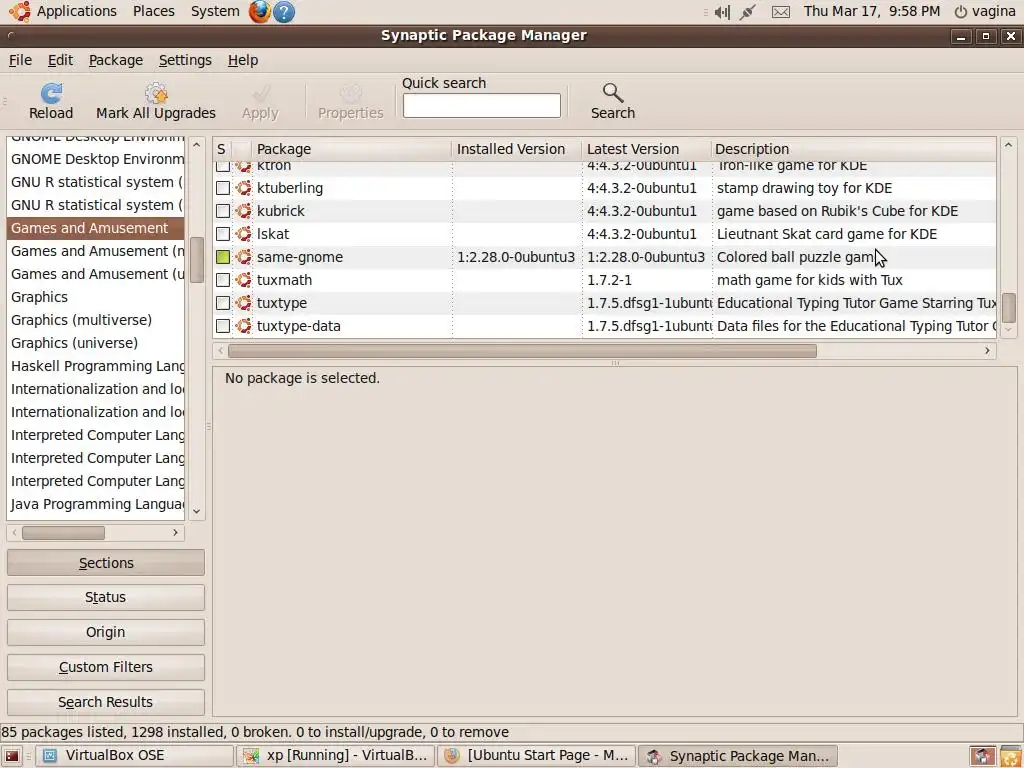
Task: Open the Settings menu
Action: (x=185, y=60)
